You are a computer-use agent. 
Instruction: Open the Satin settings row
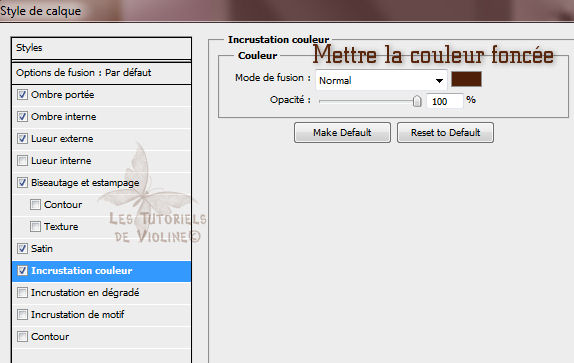pos(101,248)
